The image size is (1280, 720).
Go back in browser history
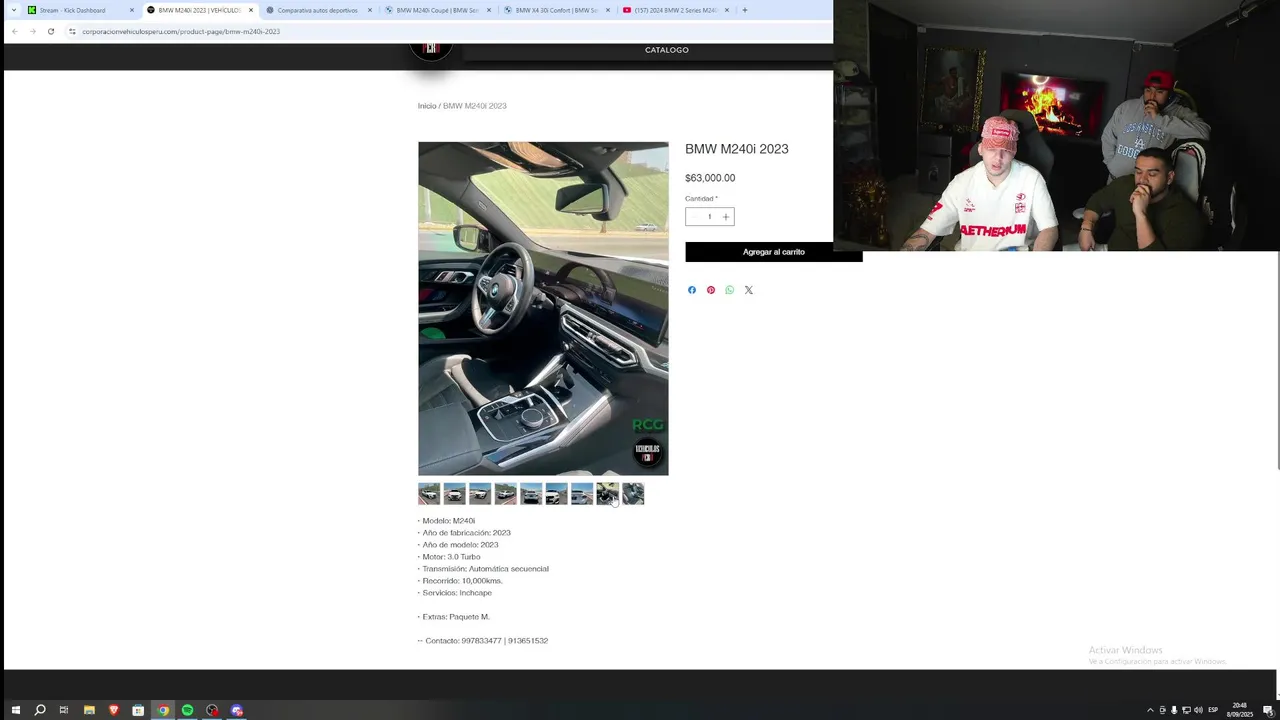click(x=14, y=31)
